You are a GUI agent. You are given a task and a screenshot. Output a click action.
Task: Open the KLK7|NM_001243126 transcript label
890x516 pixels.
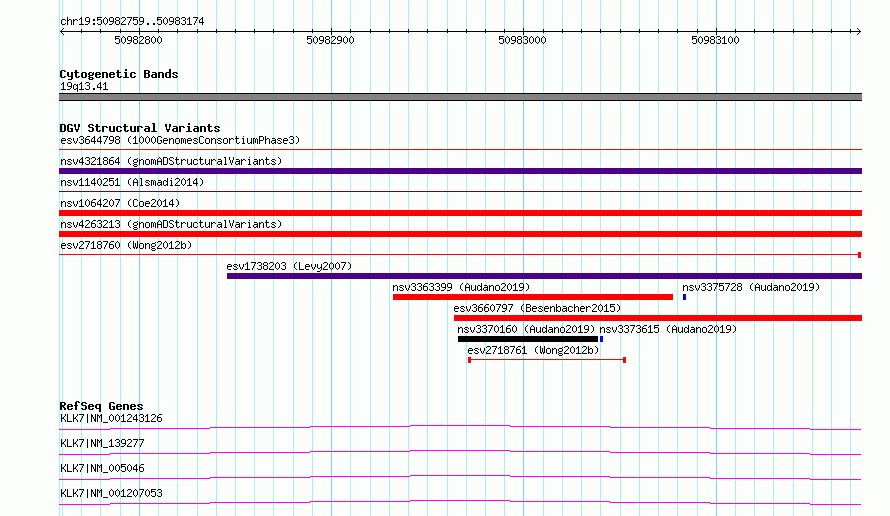[111, 418]
